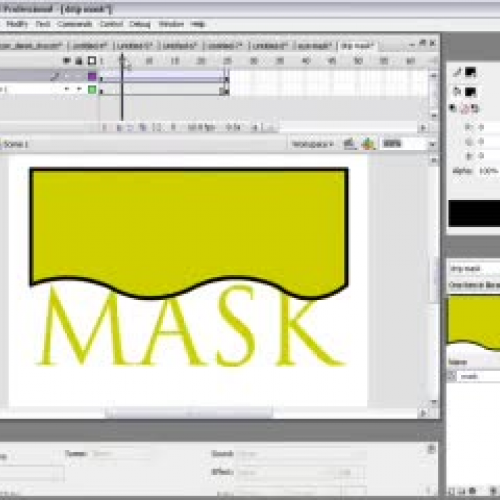500x500 pixels.
Task: Open the Sound dropdown in Properties panel
Action: click(x=301, y=454)
